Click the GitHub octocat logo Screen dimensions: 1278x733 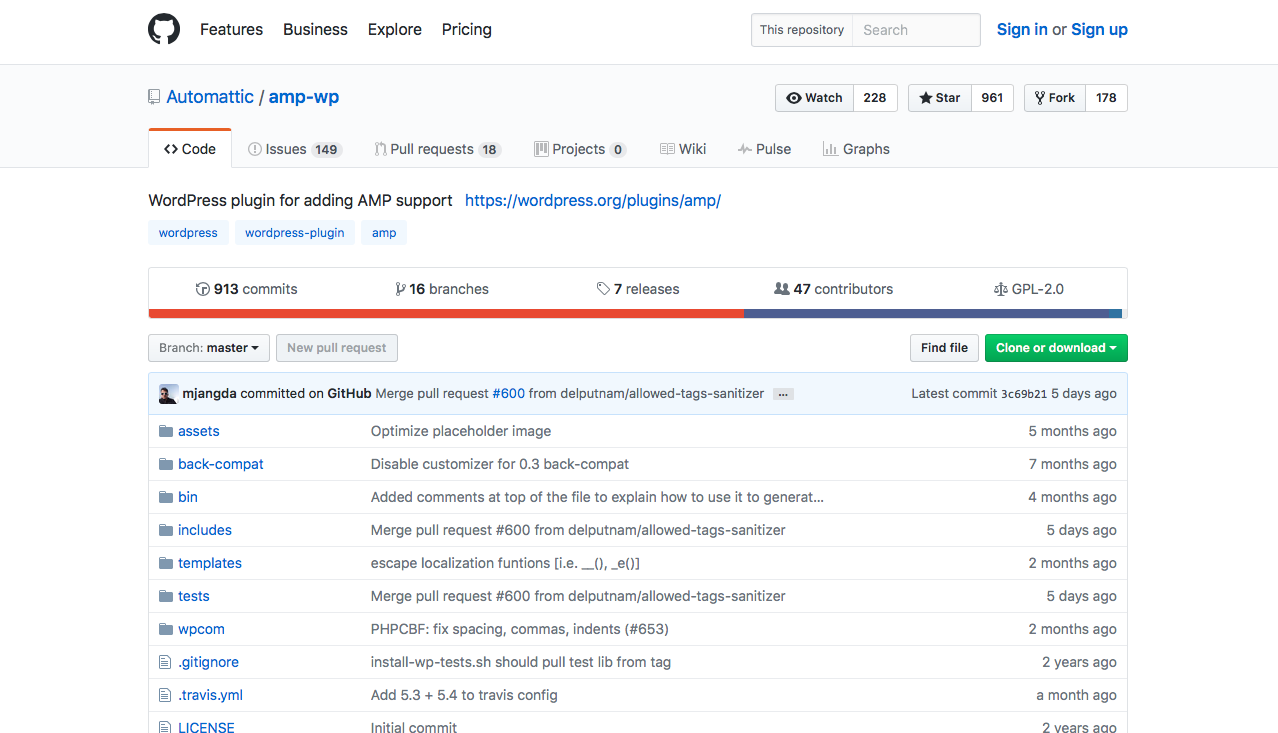(164, 29)
